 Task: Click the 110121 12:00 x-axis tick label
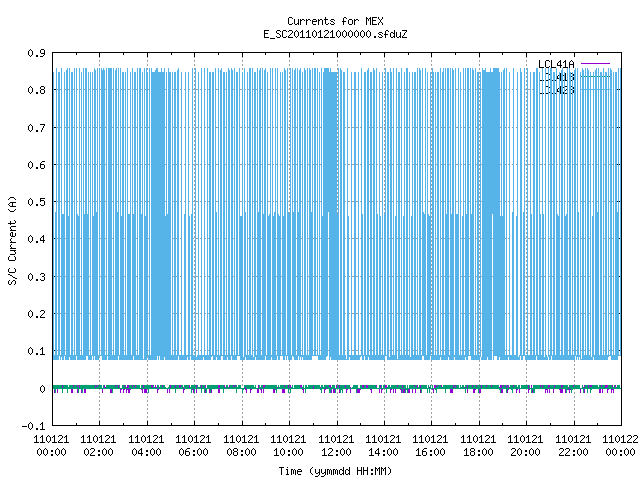click(x=336, y=446)
